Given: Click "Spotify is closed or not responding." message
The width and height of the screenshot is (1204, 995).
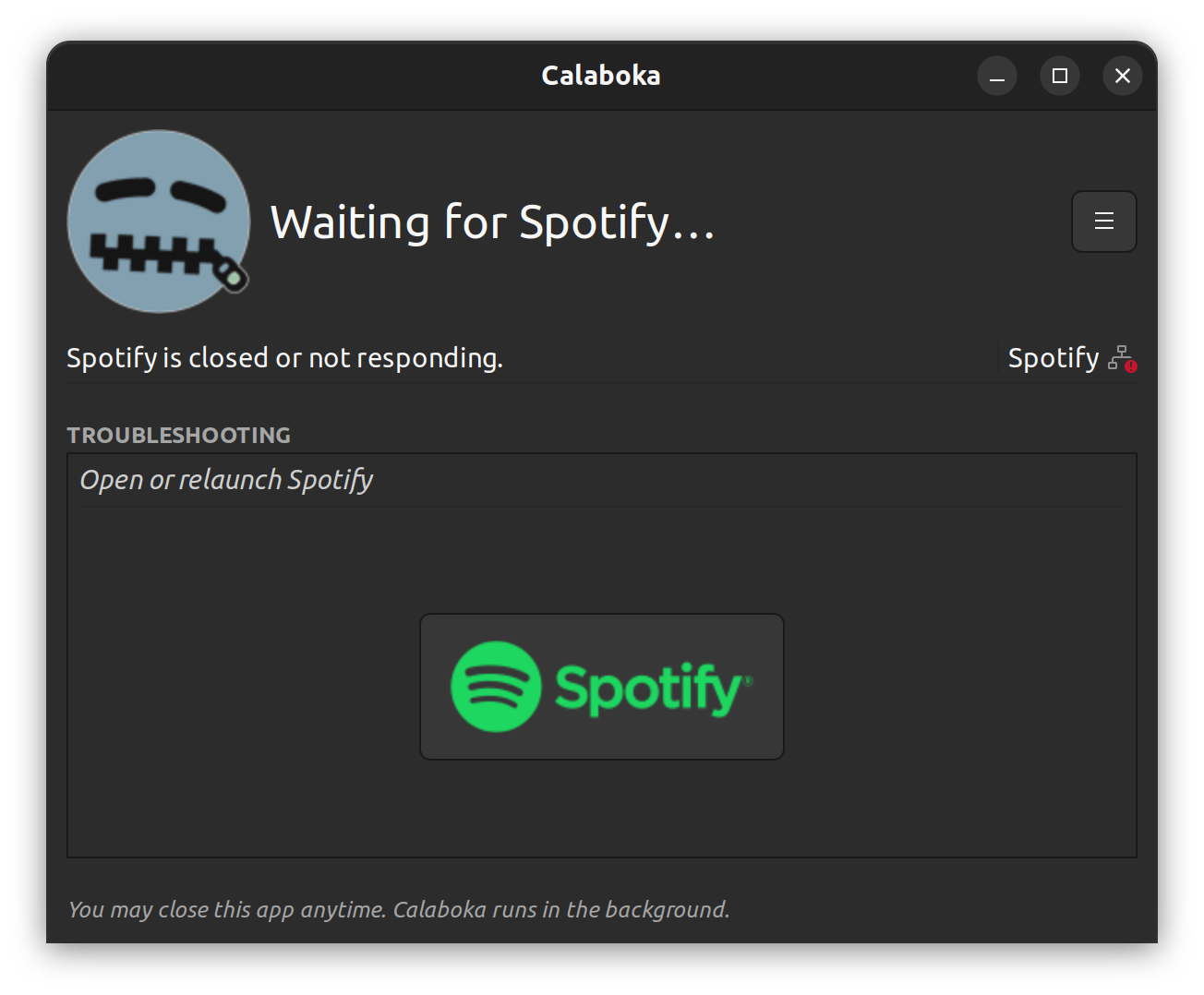Looking at the screenshot, I should pos(284,358).
